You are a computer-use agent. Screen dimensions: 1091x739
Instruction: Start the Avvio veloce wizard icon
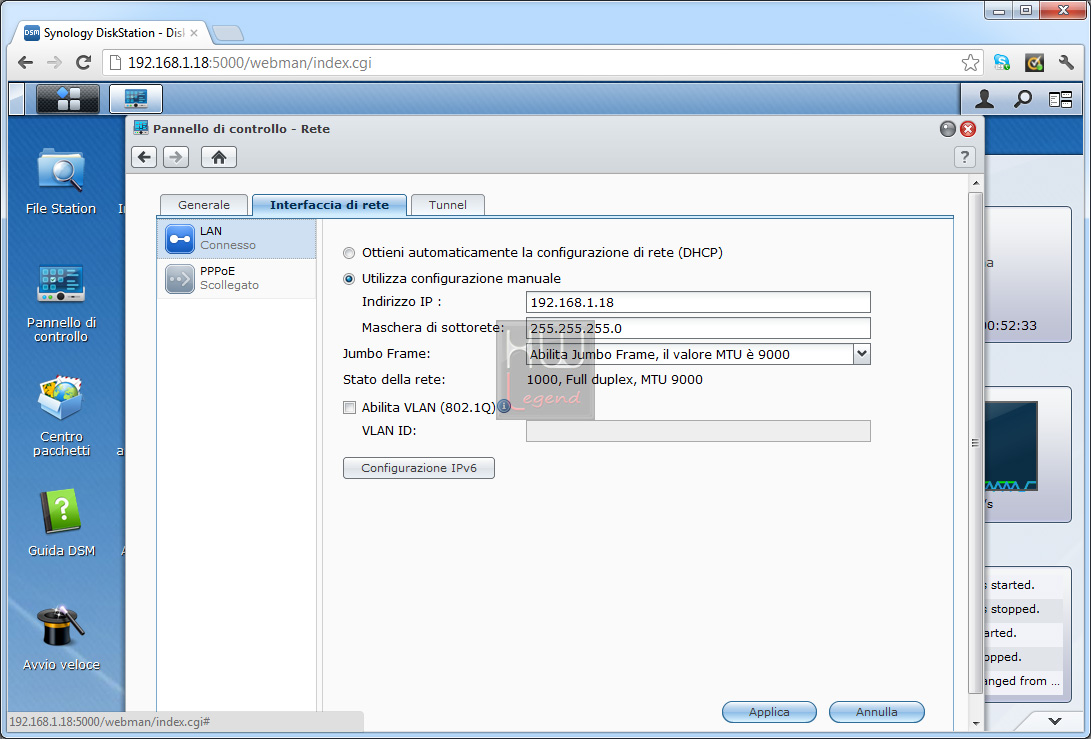coord(61,638)
